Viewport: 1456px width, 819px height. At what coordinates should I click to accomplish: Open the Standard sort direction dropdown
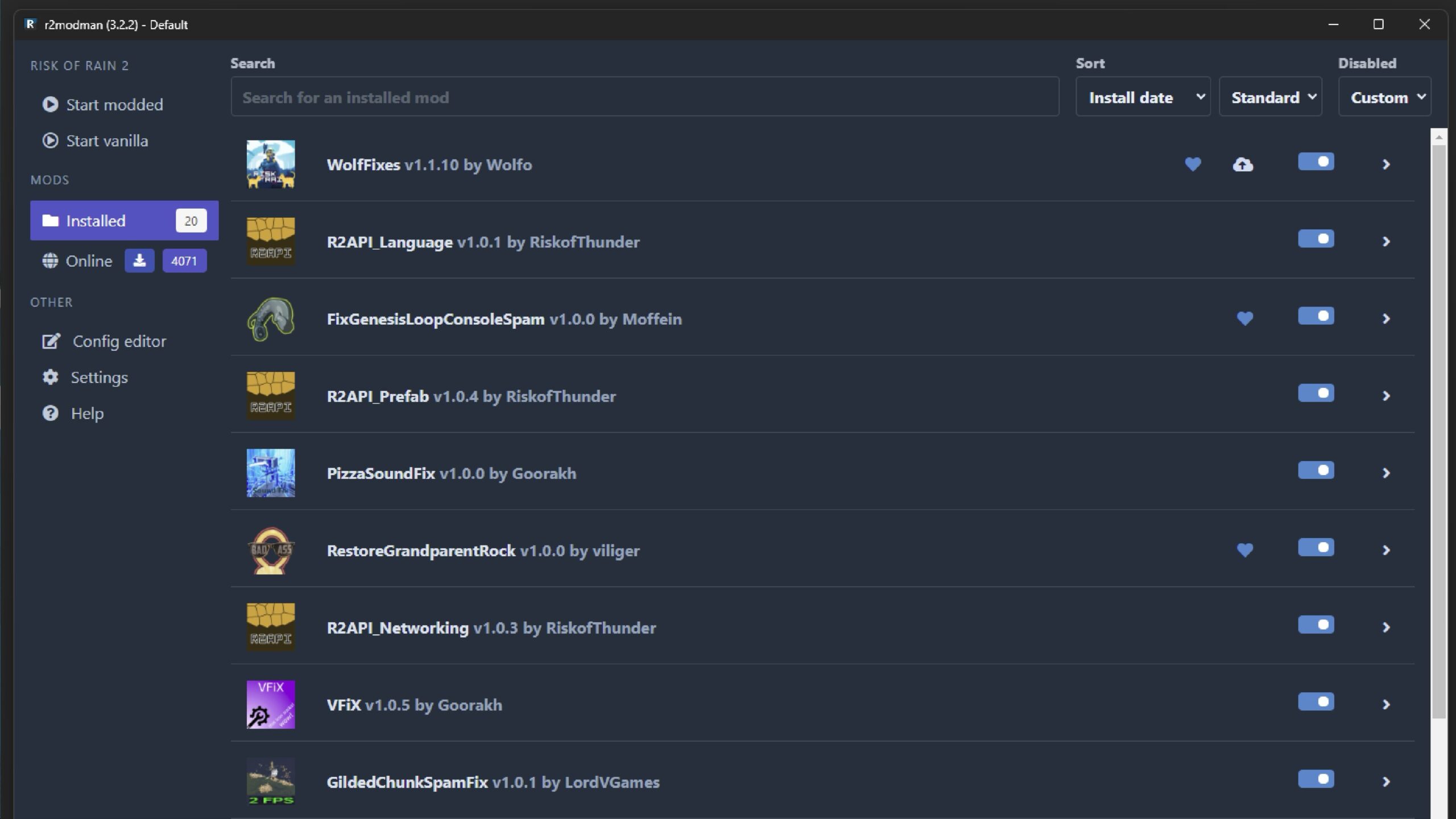(1271, 97)
